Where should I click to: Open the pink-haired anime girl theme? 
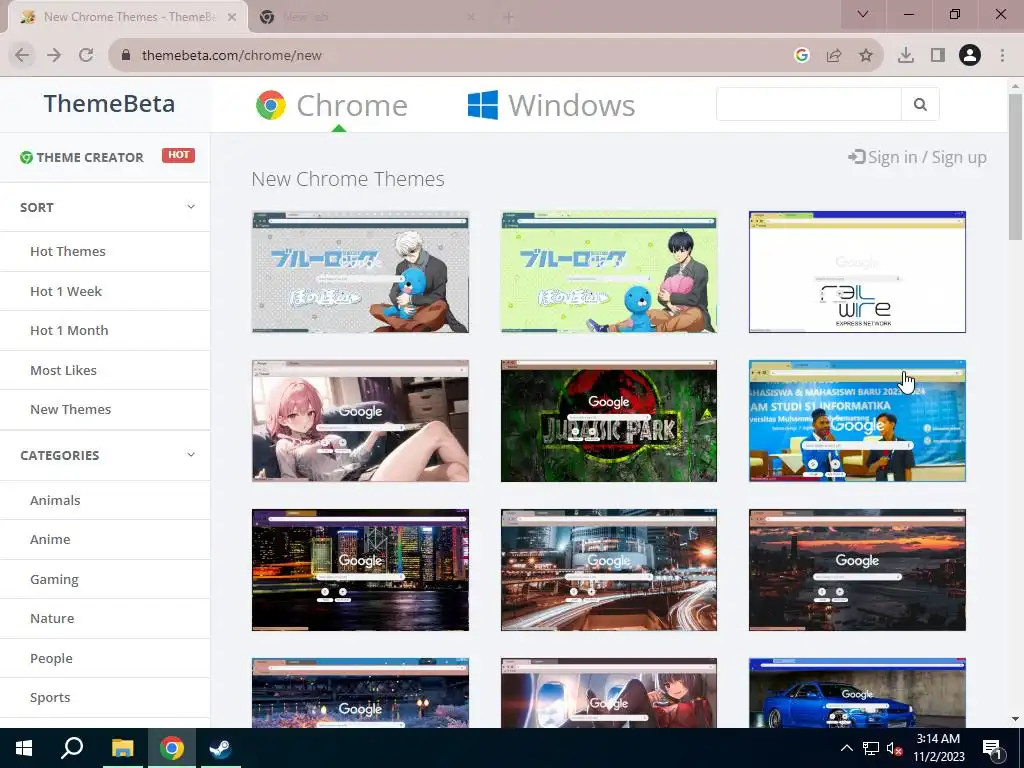[x=360, y=421]
